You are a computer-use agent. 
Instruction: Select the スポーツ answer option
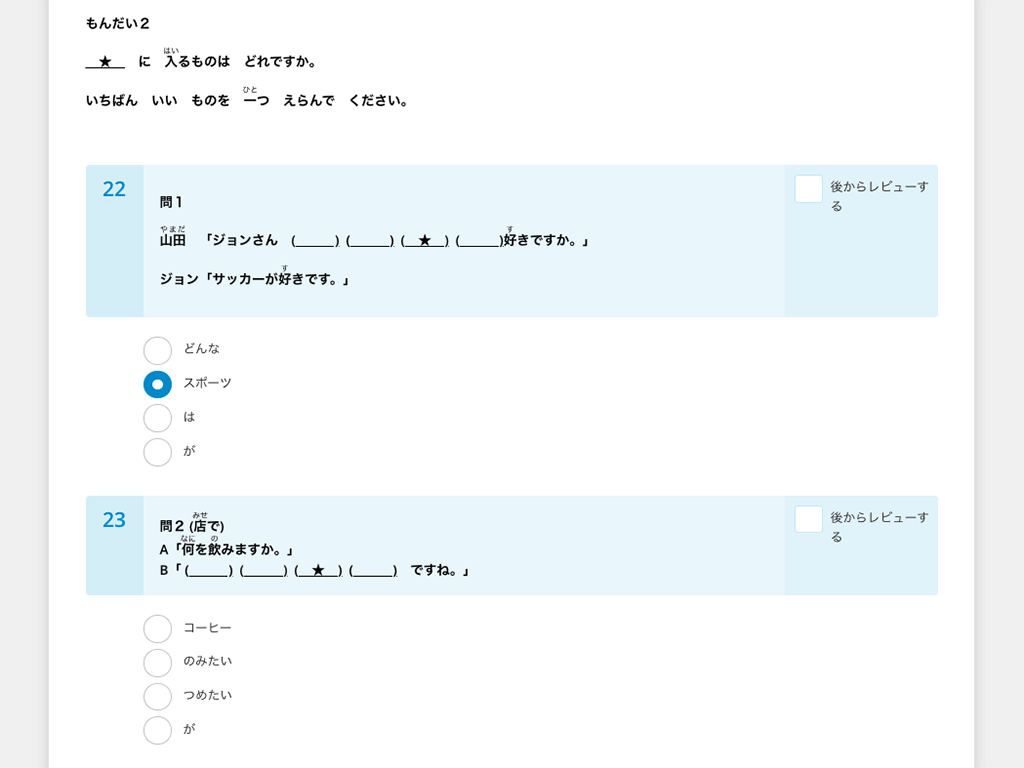pyautogui.click(x=157, y=384)
